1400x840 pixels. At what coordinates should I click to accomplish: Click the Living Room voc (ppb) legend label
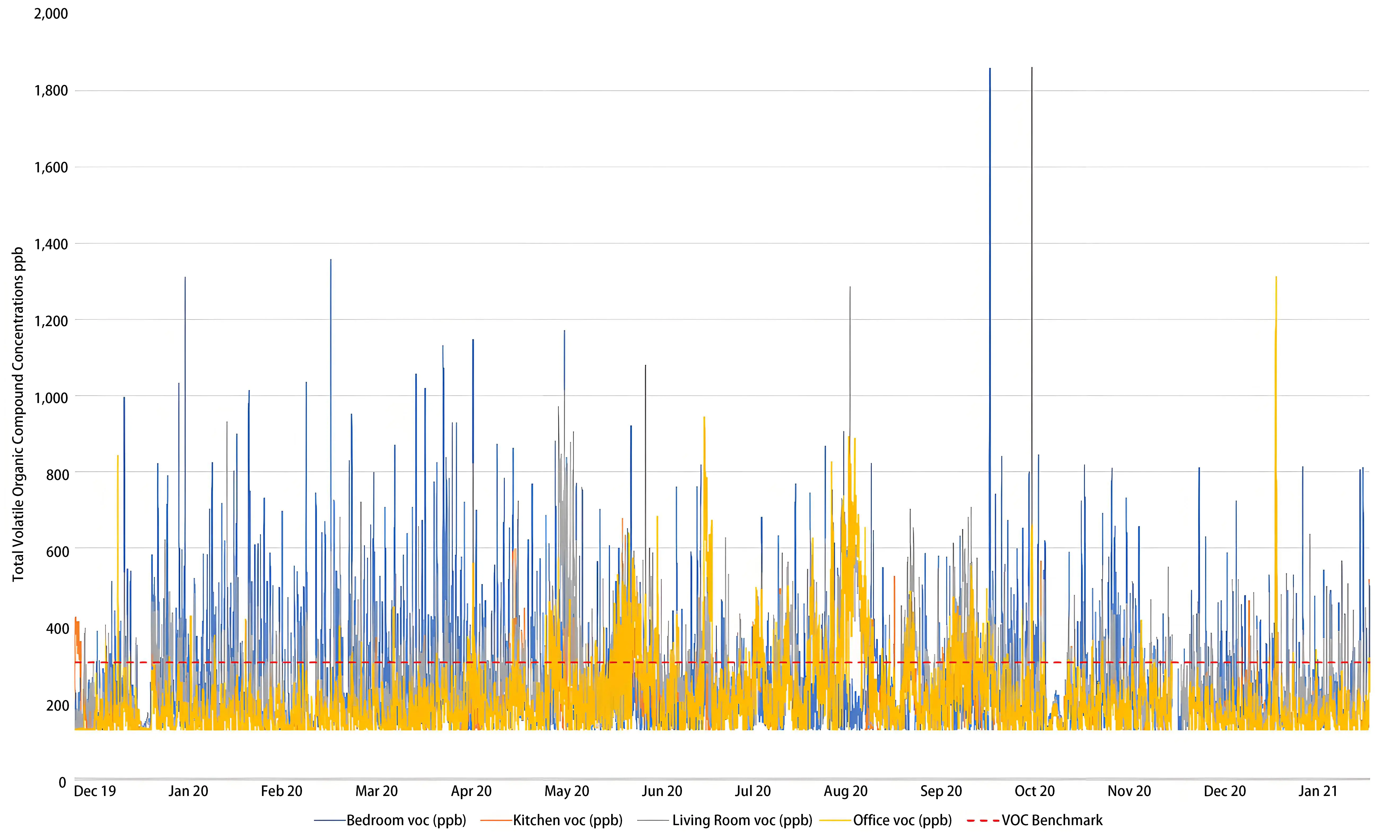(742, 820)
